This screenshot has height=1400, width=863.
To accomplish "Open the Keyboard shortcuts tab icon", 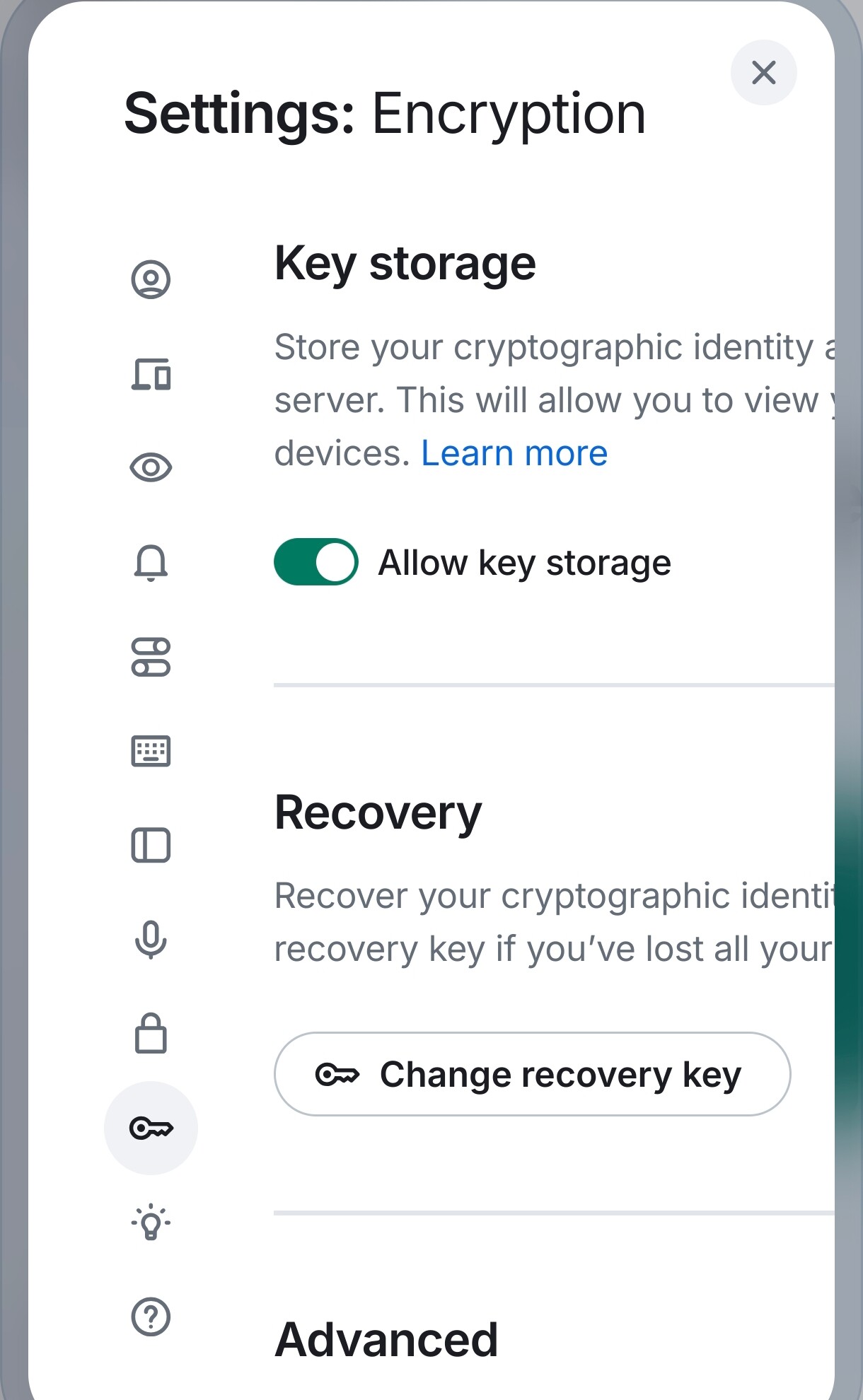I will click(151, 751).
